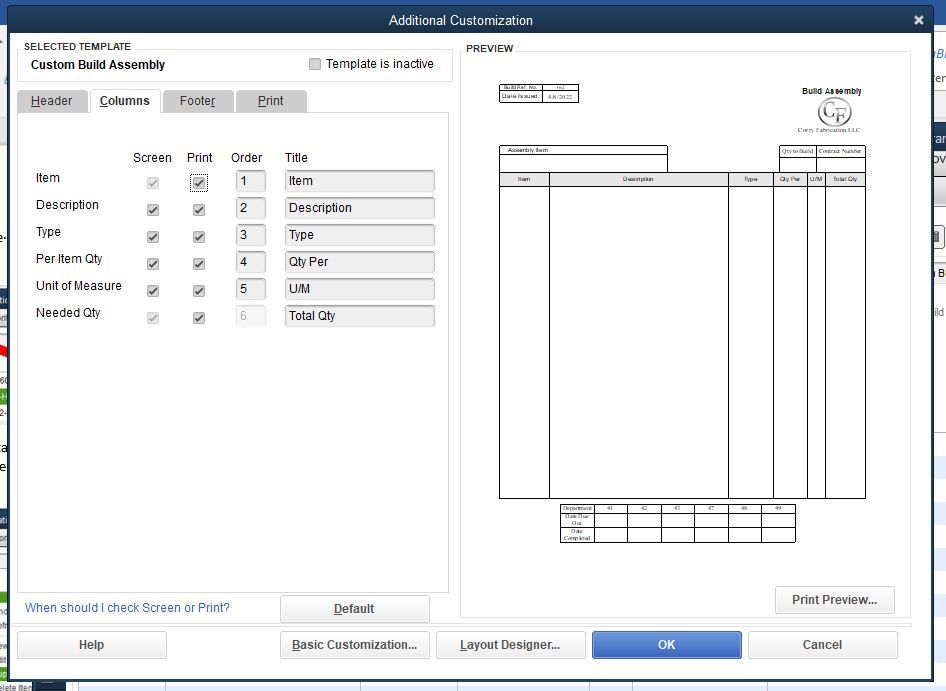Uncheck Screen for Unit of Measure
The image size is (946, 691).
click(x=152, y=290)
